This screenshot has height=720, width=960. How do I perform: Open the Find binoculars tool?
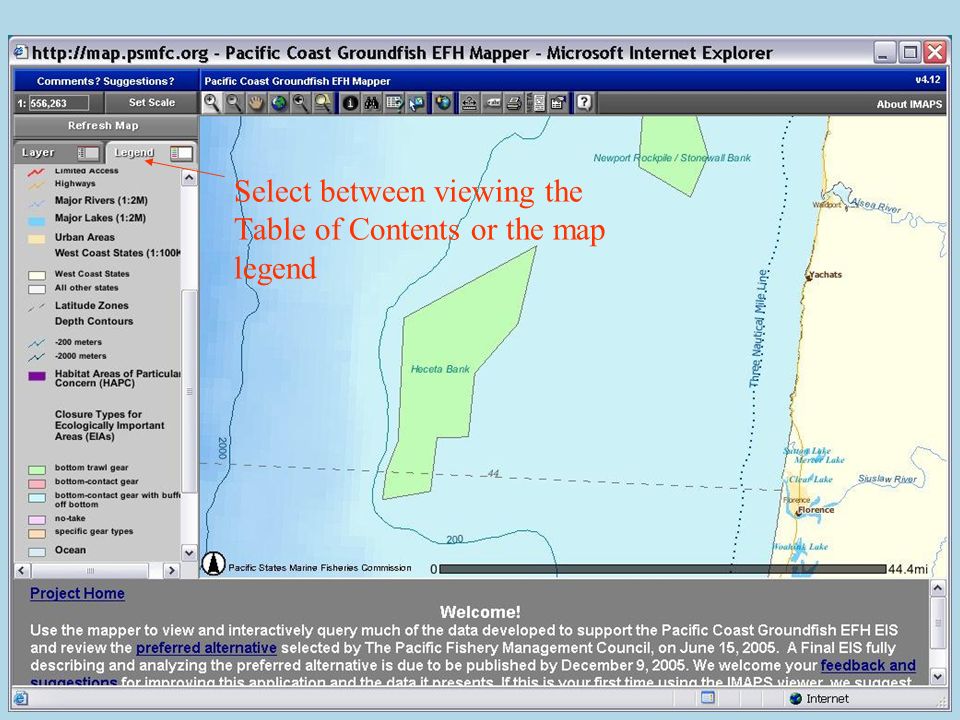click(x=372, y=103)
